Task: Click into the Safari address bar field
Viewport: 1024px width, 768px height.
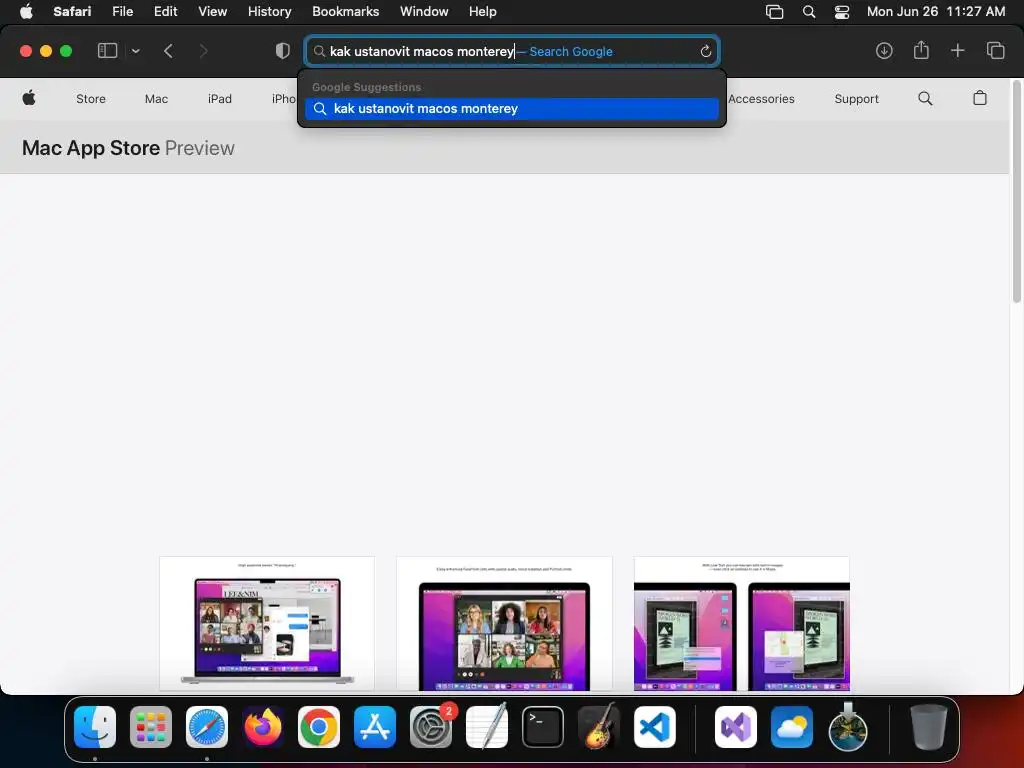Action: point(512,51)
